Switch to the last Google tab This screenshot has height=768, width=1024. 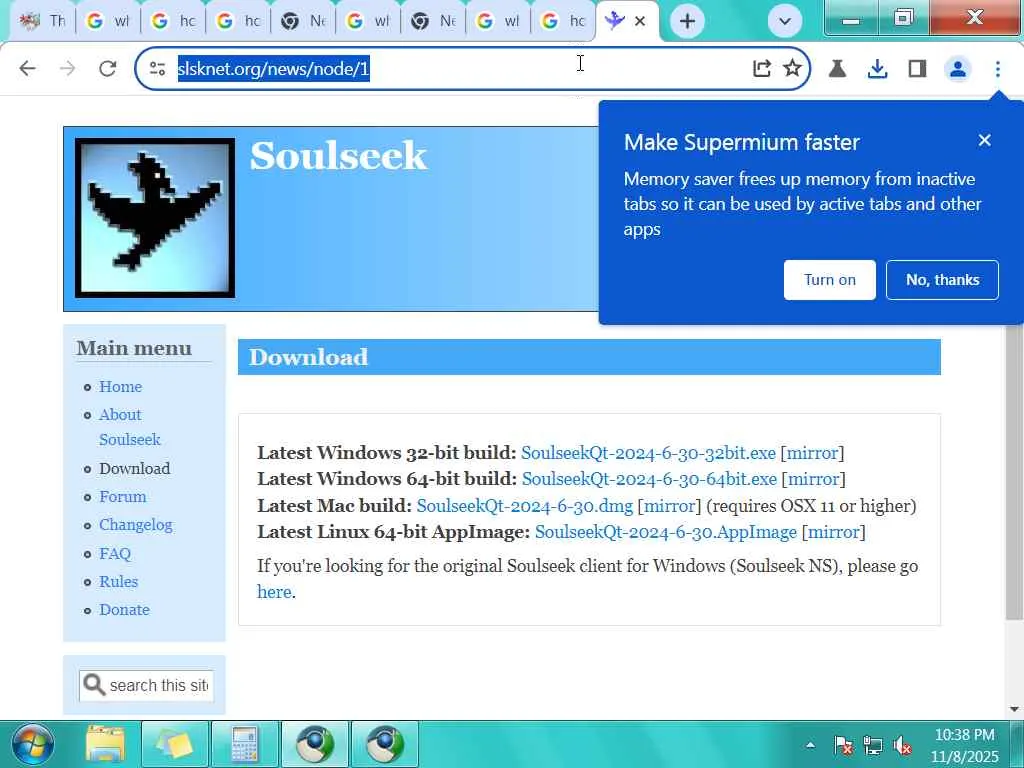click(563, 21)
